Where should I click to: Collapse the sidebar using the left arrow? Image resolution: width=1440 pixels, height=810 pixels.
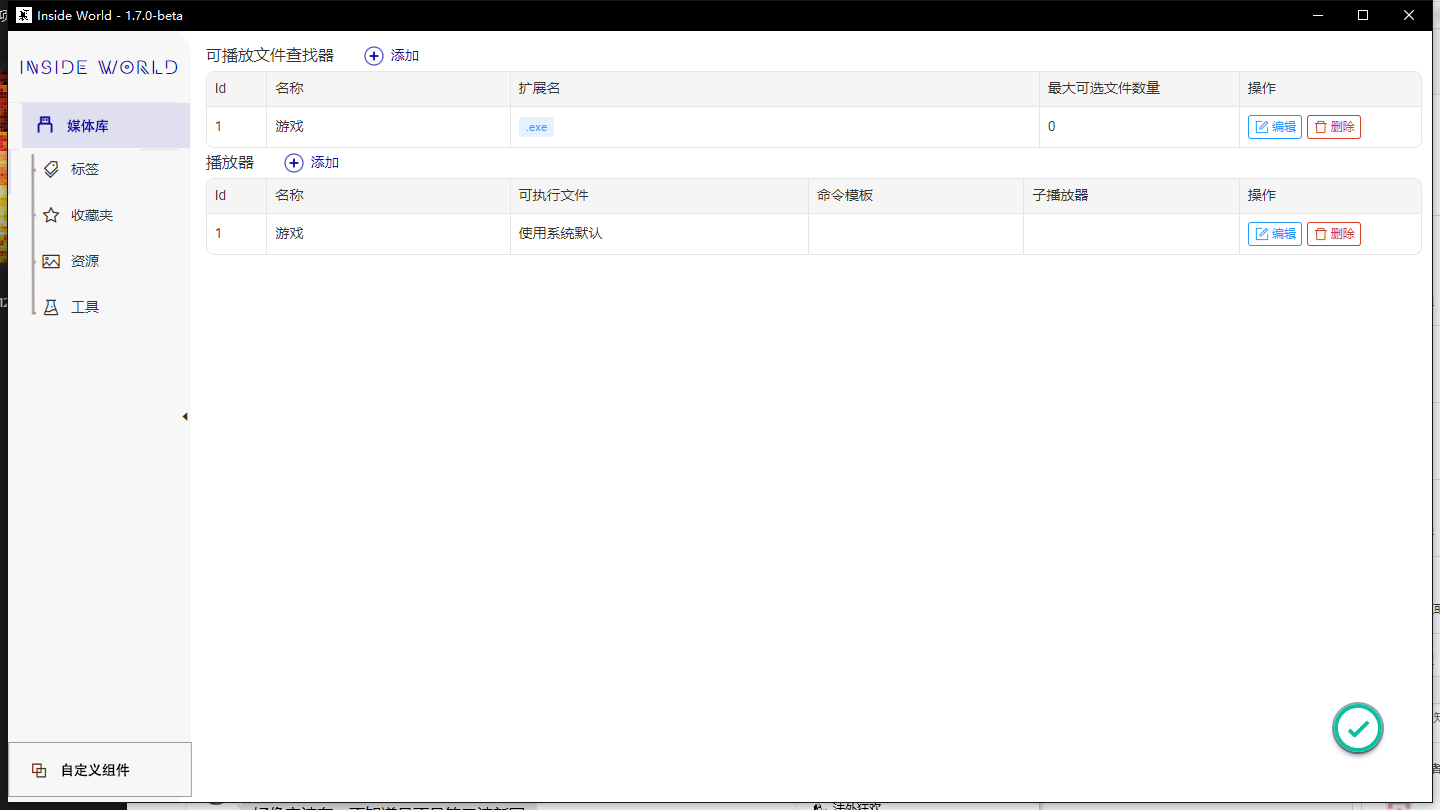[184, 416]
